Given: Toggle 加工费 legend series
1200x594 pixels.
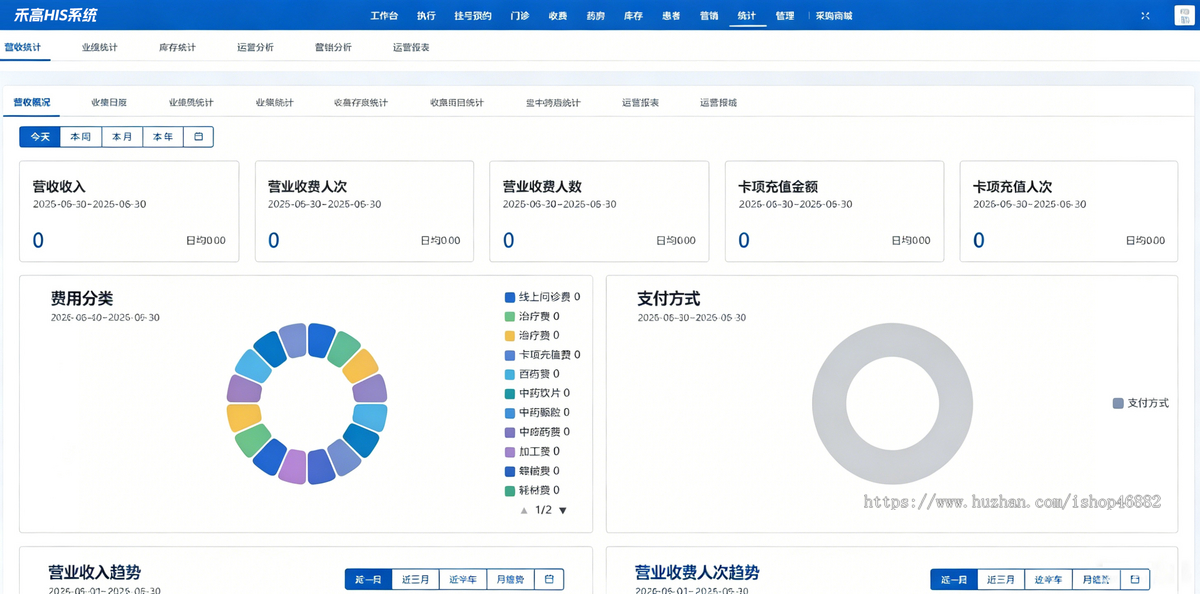Looking at the screenshot, I should click(x=532, y=452).
